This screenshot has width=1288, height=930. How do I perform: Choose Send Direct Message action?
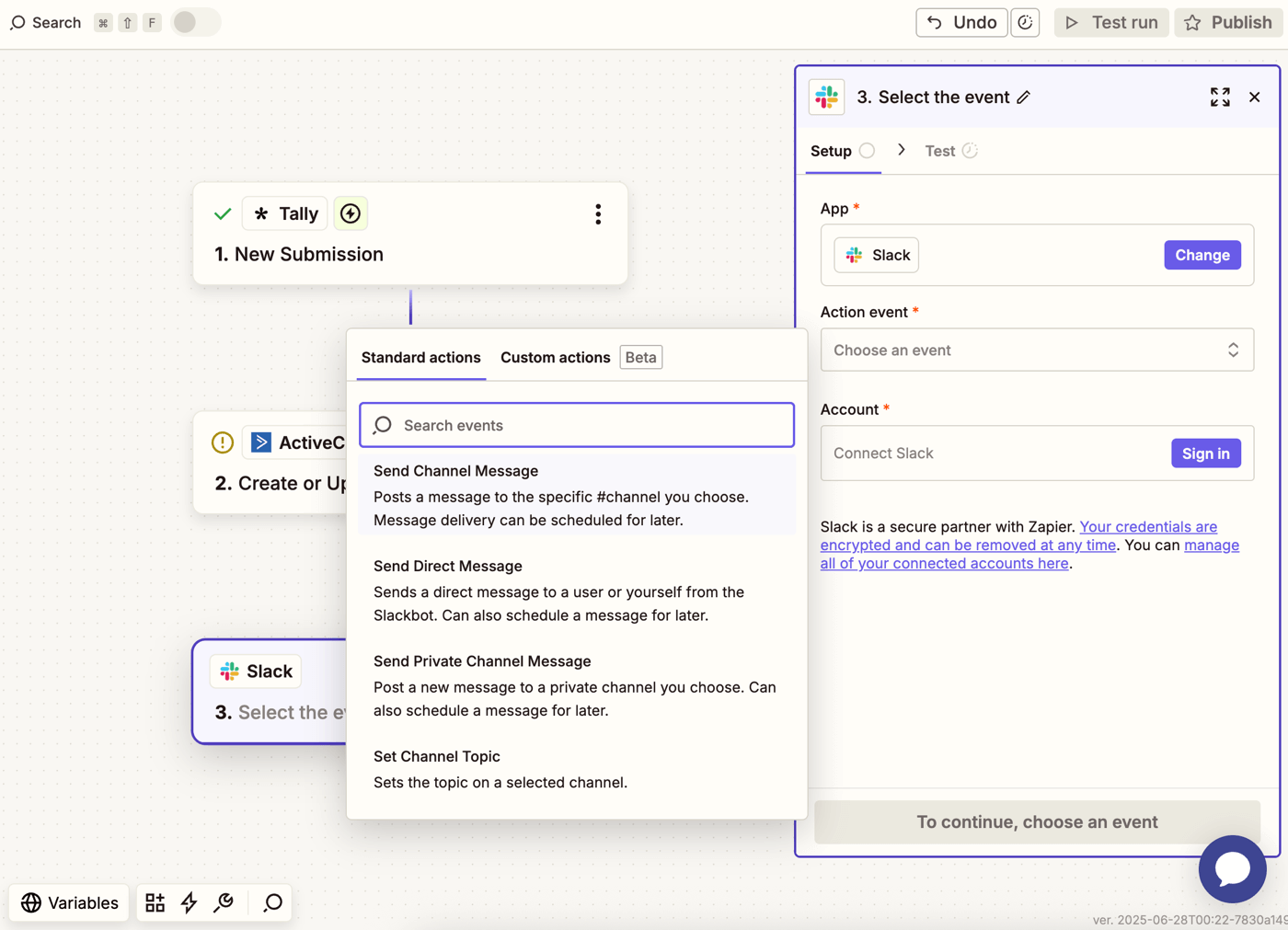[x=577, y=591]
